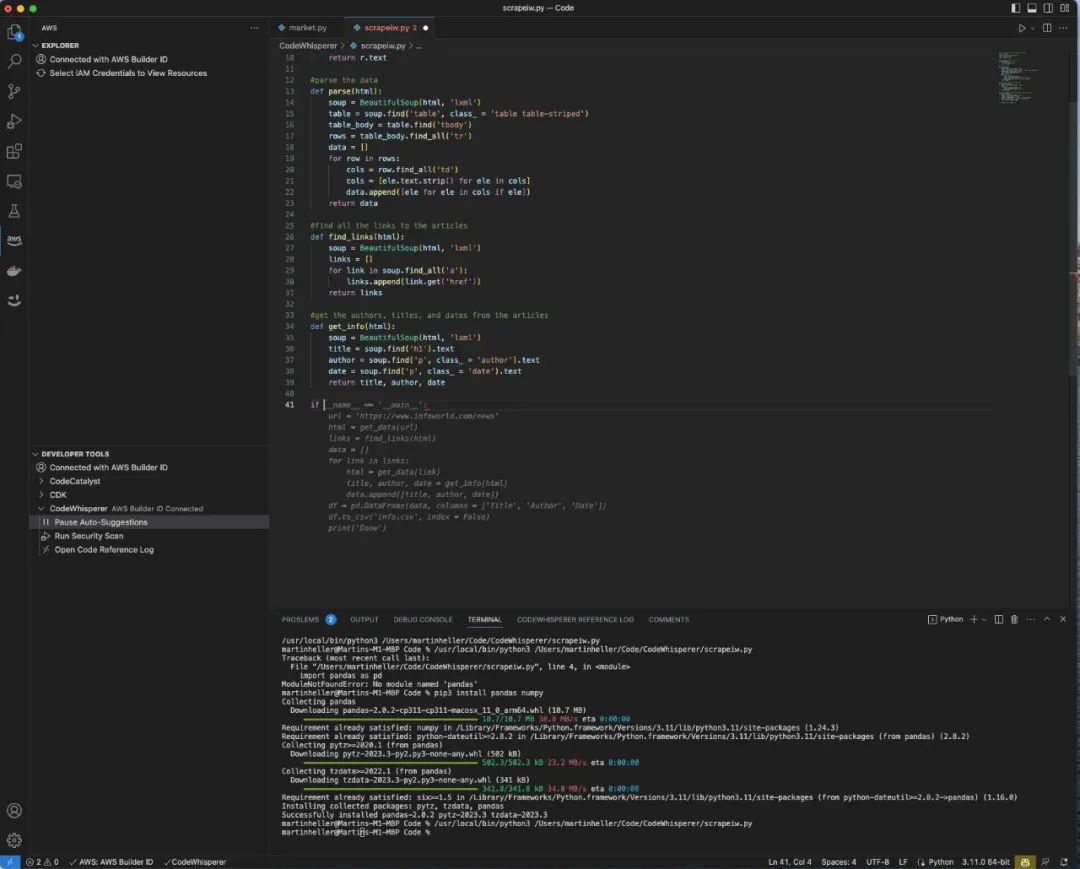Run Python file with play button
The height and width of the screenshot is (869, 1080).
click(1022, 28)
